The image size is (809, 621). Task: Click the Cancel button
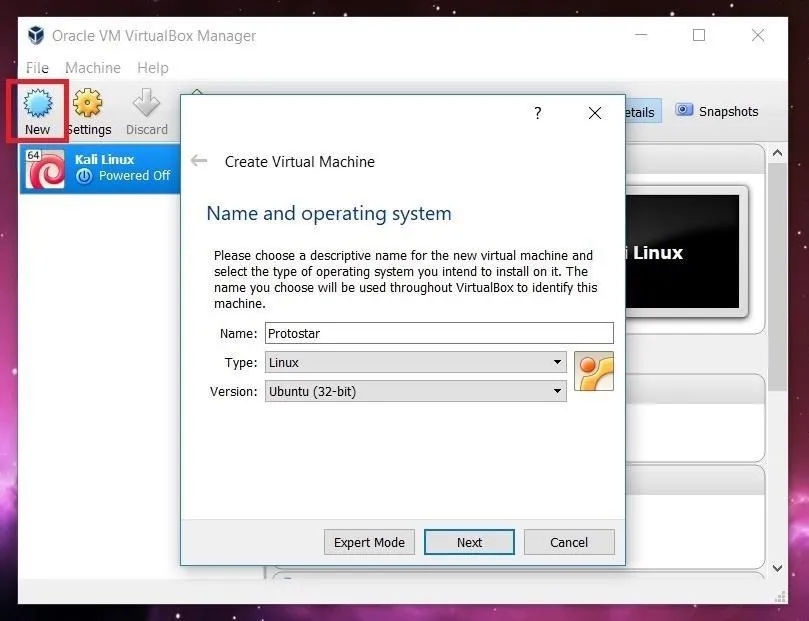pos(569,542)
